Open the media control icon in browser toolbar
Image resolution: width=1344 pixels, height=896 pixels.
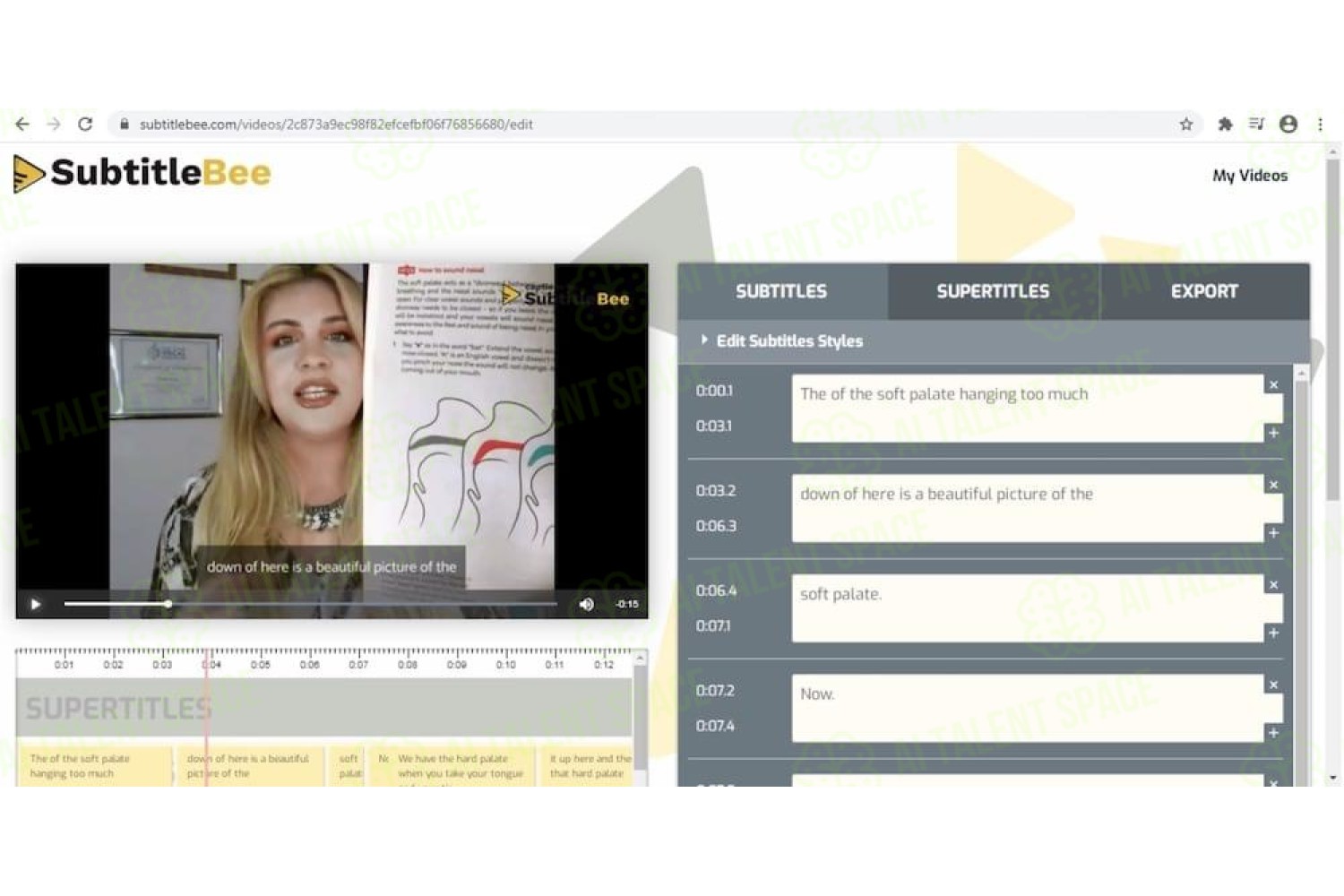(x=1256, y=125)
